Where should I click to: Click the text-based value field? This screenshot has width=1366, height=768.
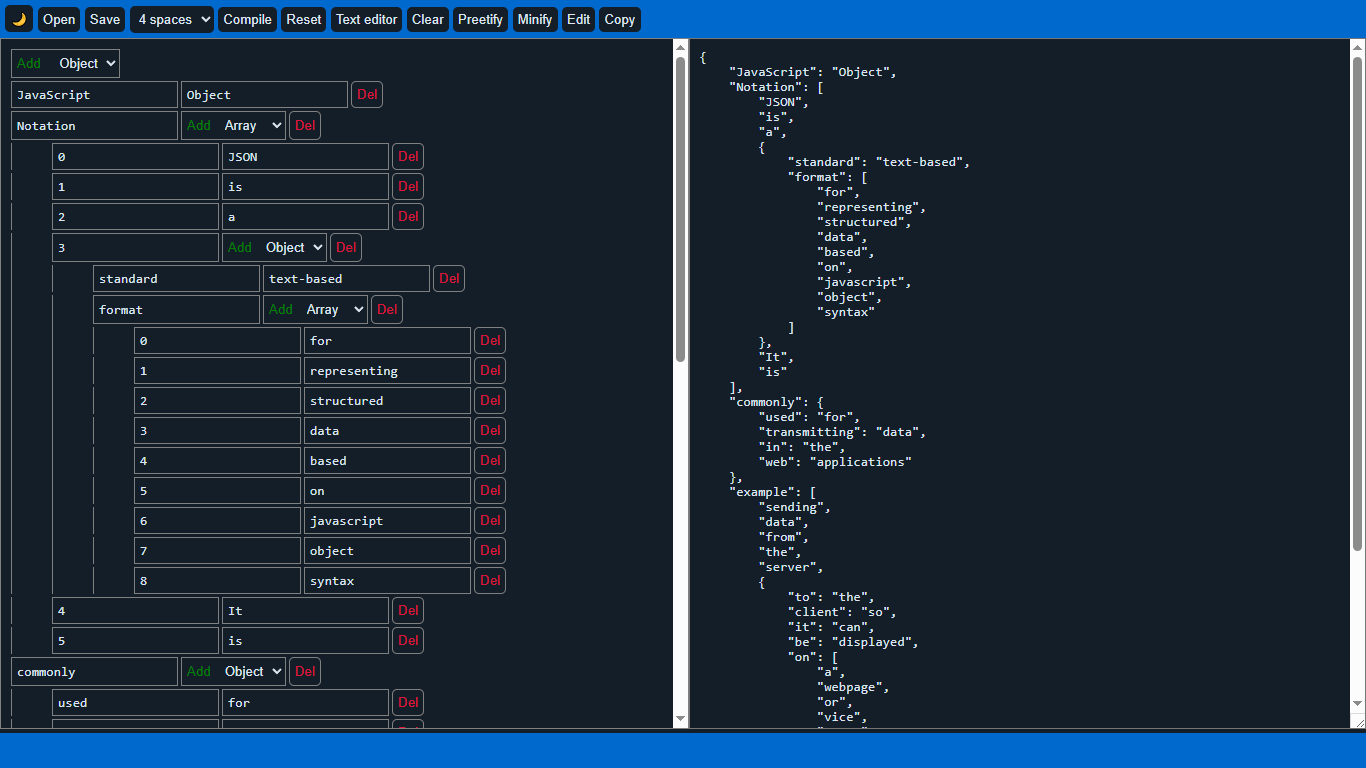(346, 279)
